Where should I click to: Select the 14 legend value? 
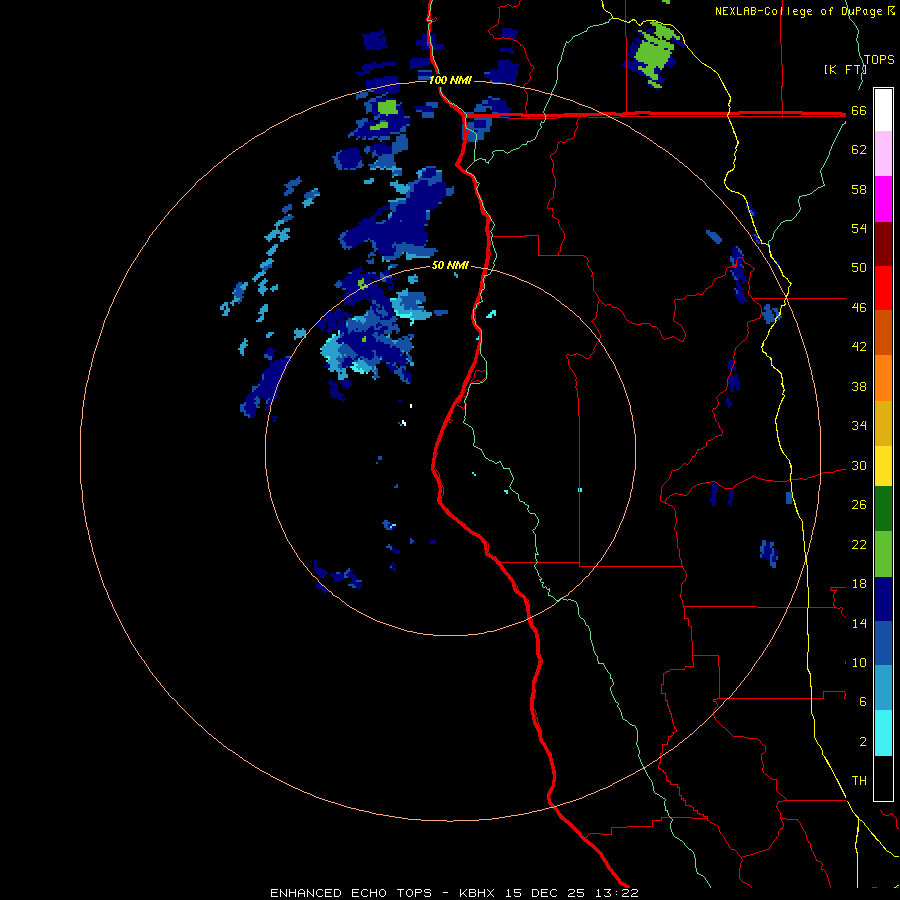tap(859, 623)
